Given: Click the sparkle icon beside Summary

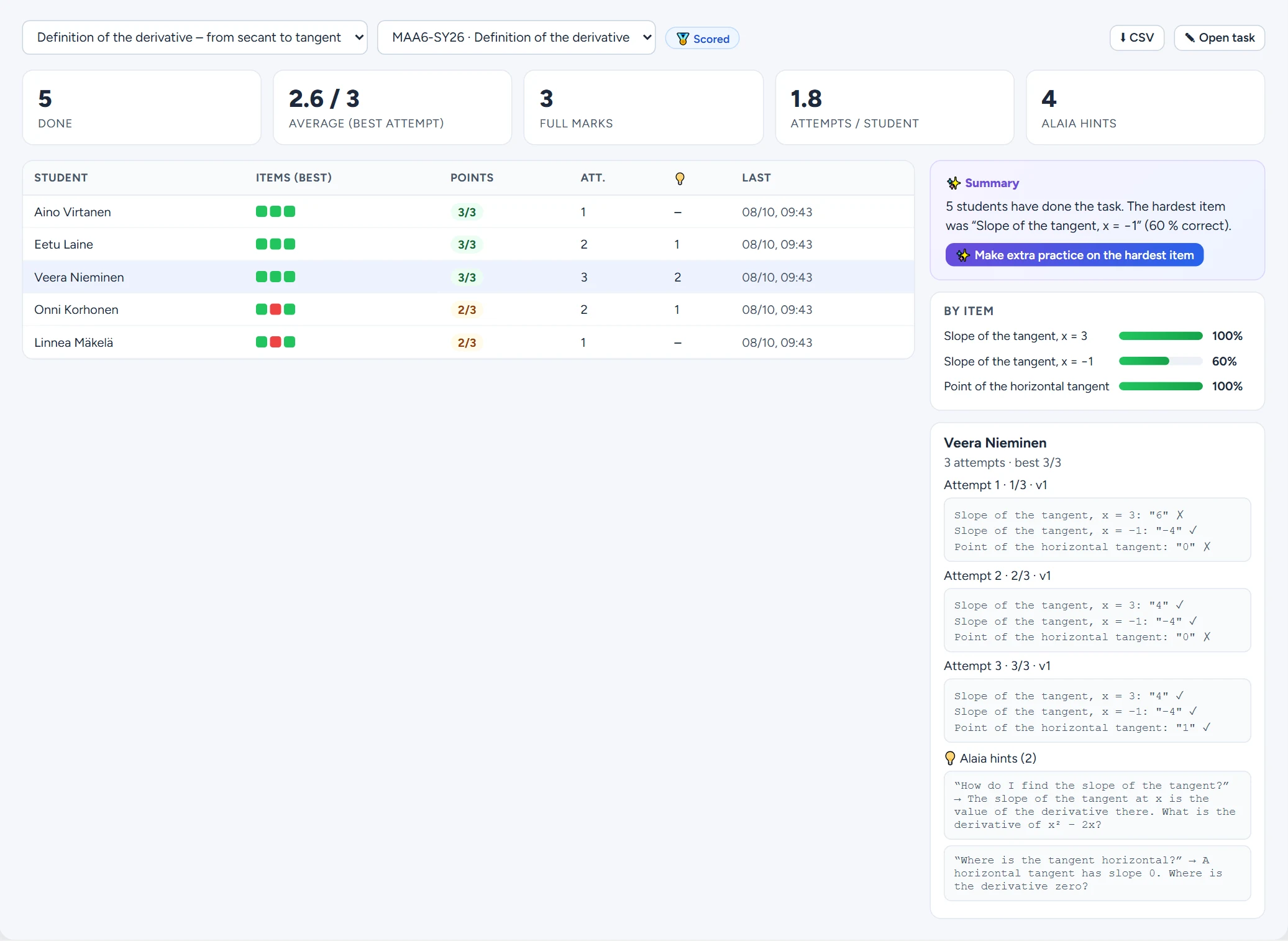Looking at the screenshot, I should (x=954, y=183).
